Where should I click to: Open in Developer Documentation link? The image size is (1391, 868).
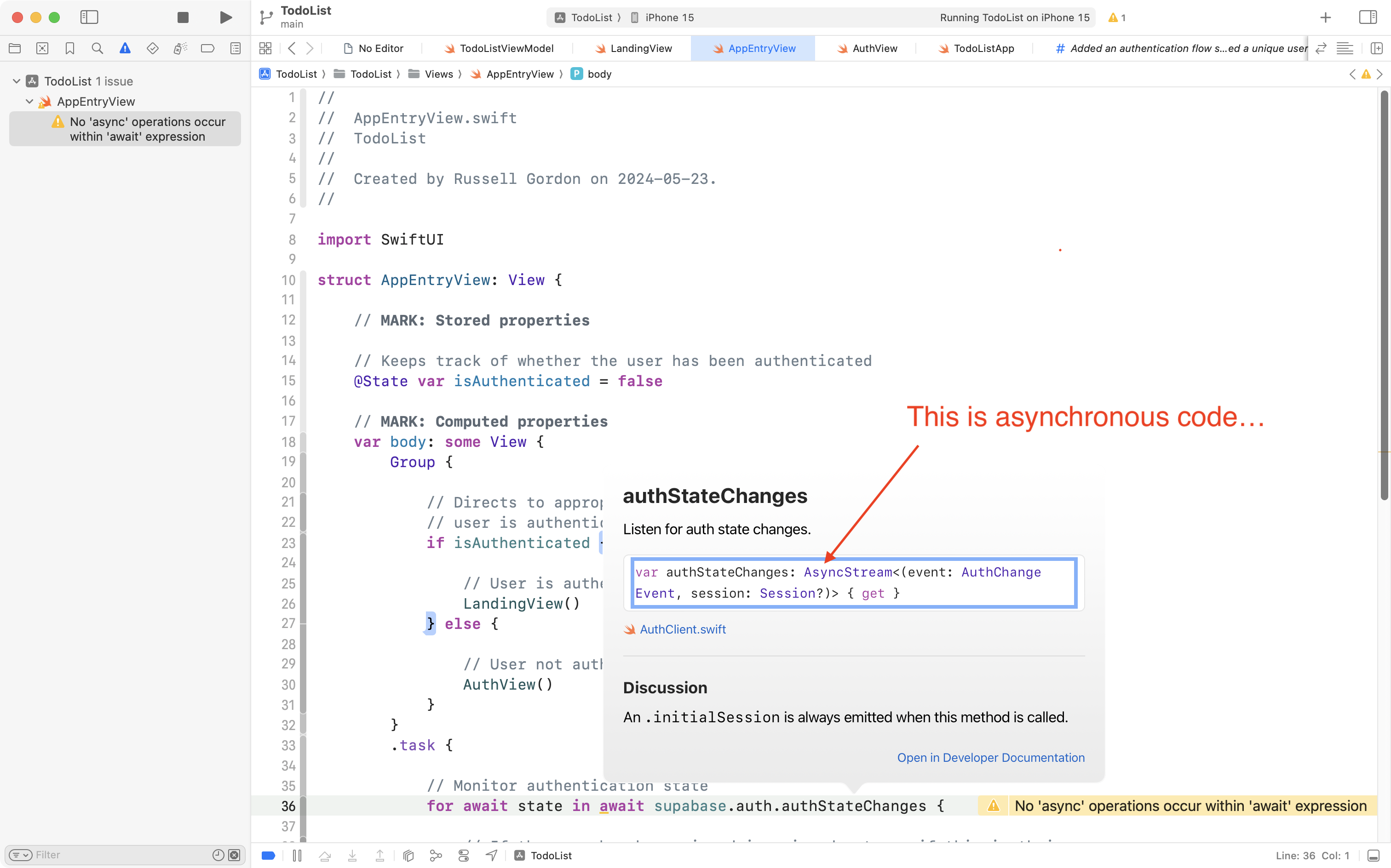click(991, 757)
